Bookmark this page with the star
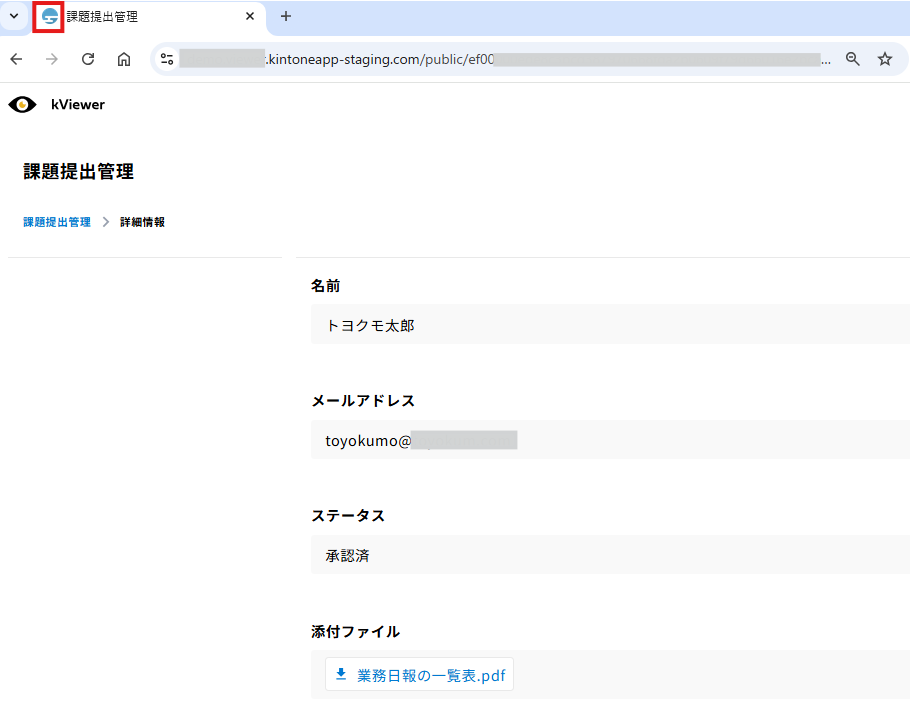The height and width of the screenshot is (705, 910). point(885,59)
